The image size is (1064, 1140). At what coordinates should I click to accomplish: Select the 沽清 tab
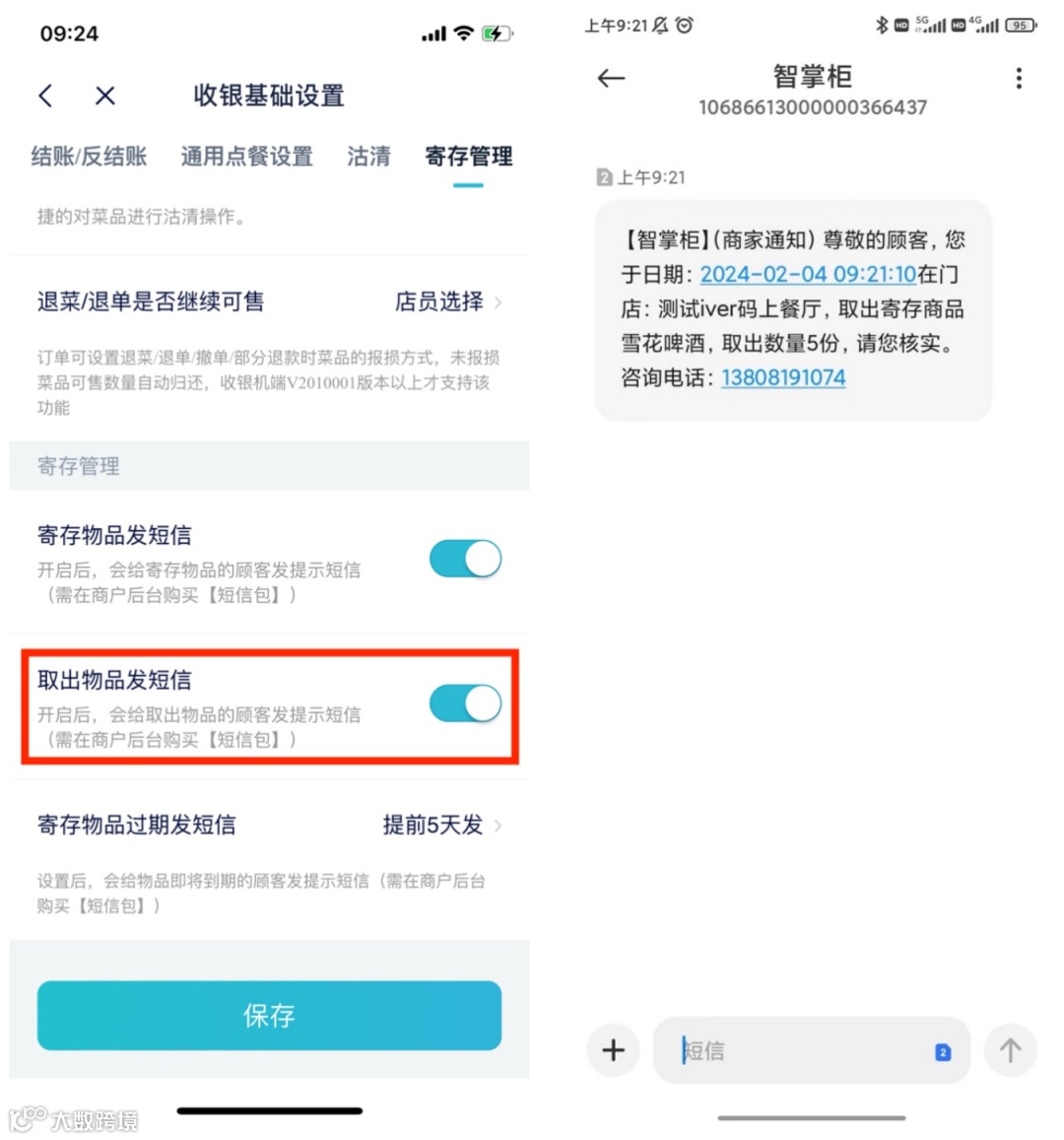[368, 157]
